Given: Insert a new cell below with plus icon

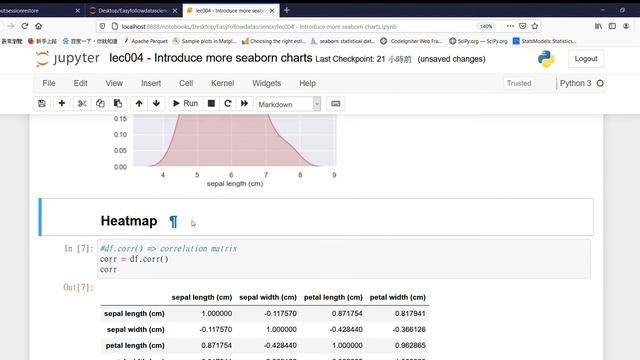Looking at the screenshot, I should point(62,104).
